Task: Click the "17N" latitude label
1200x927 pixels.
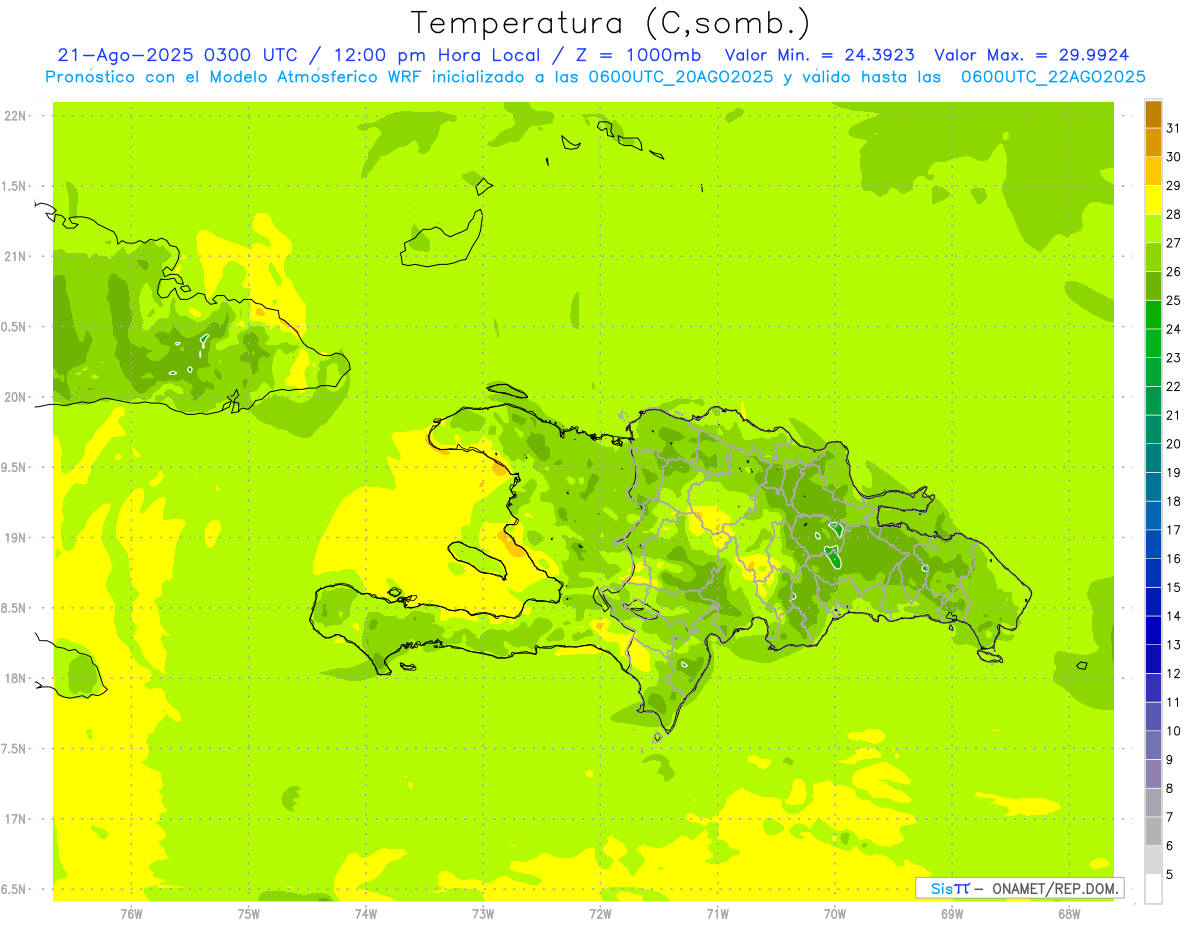Action: 16,819
